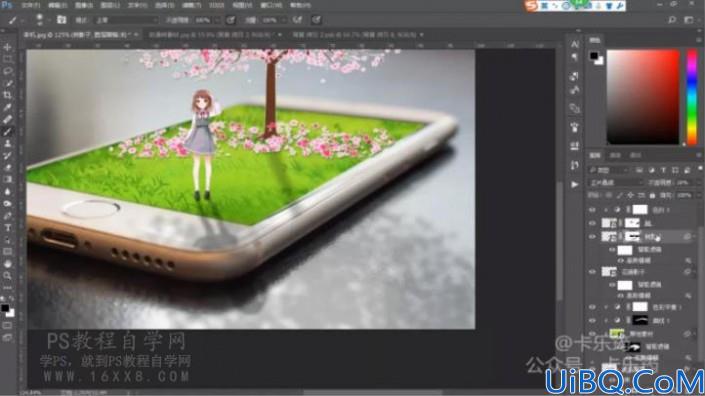Switch to the 通道 (Channels) panel tab
Viewport: 705px width, 396px height.
615,156
